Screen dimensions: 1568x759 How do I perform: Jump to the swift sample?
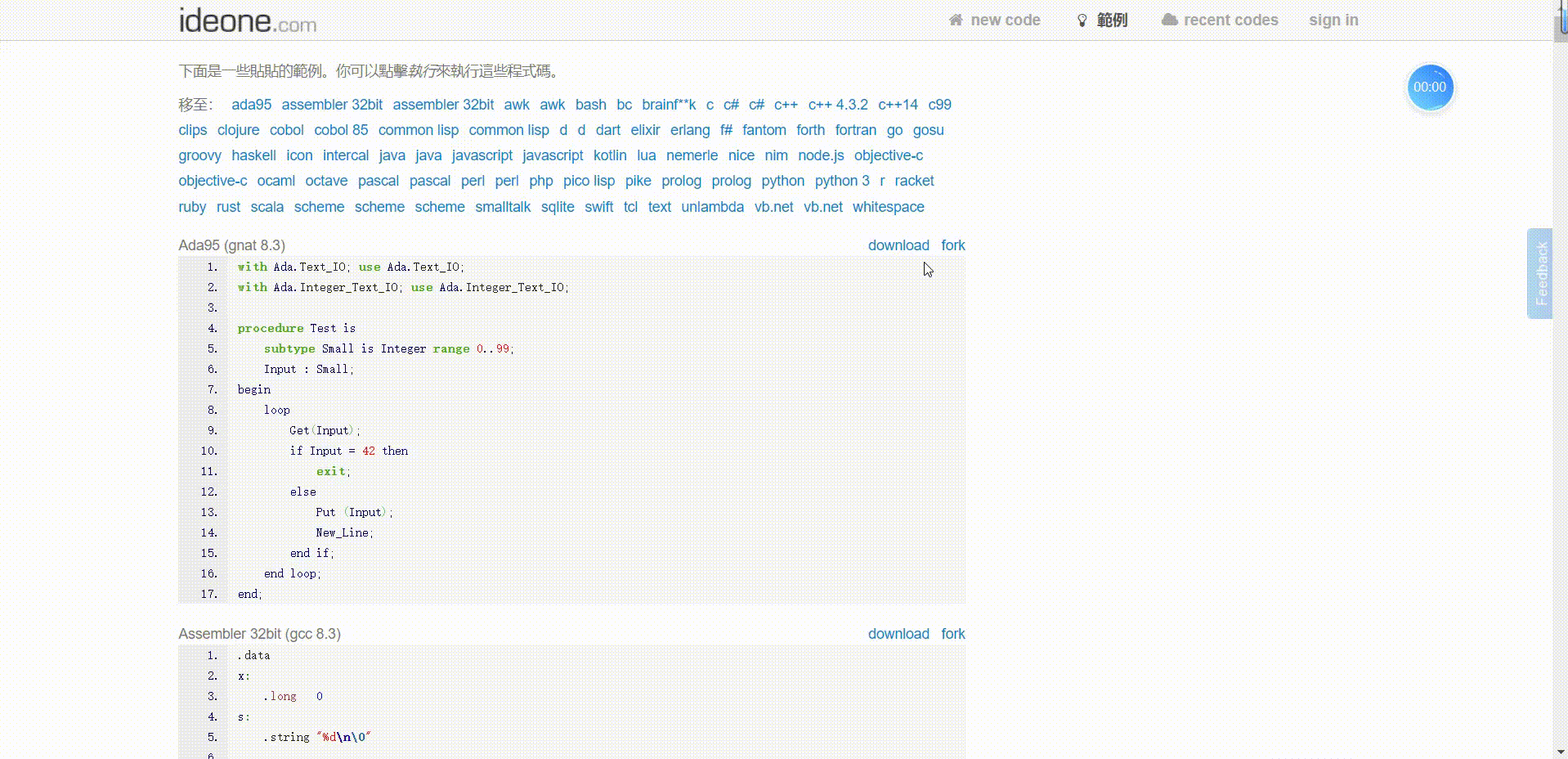pyautogui.click(x=598, y=207)
